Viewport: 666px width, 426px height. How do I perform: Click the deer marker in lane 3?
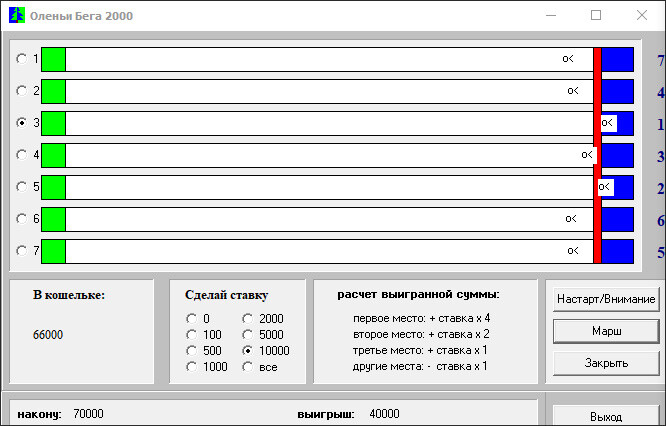pos(608,123)
